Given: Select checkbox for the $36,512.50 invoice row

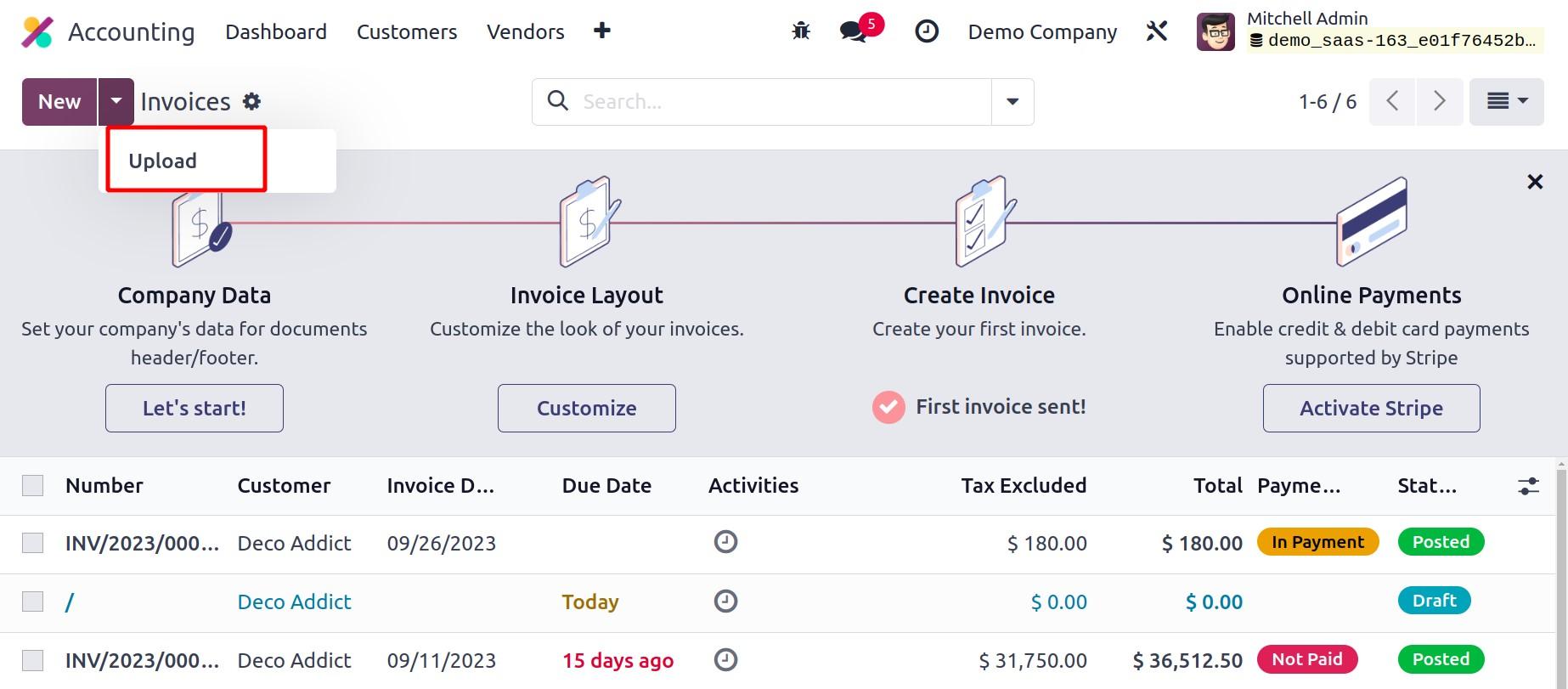Looking at the screenshot, I should tap(33, 660).
